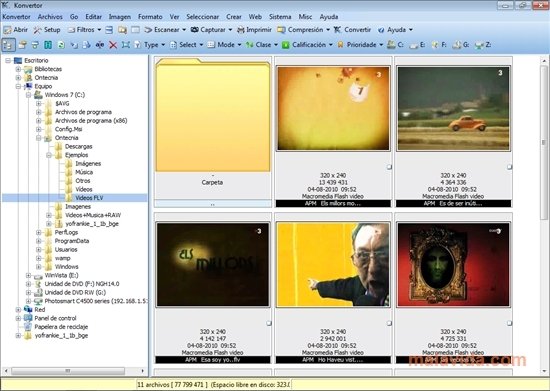Image resolution: width=550 pixels, height=391 pixels.
Task: Open the Editar menu
Action: [x=94, y=17]
